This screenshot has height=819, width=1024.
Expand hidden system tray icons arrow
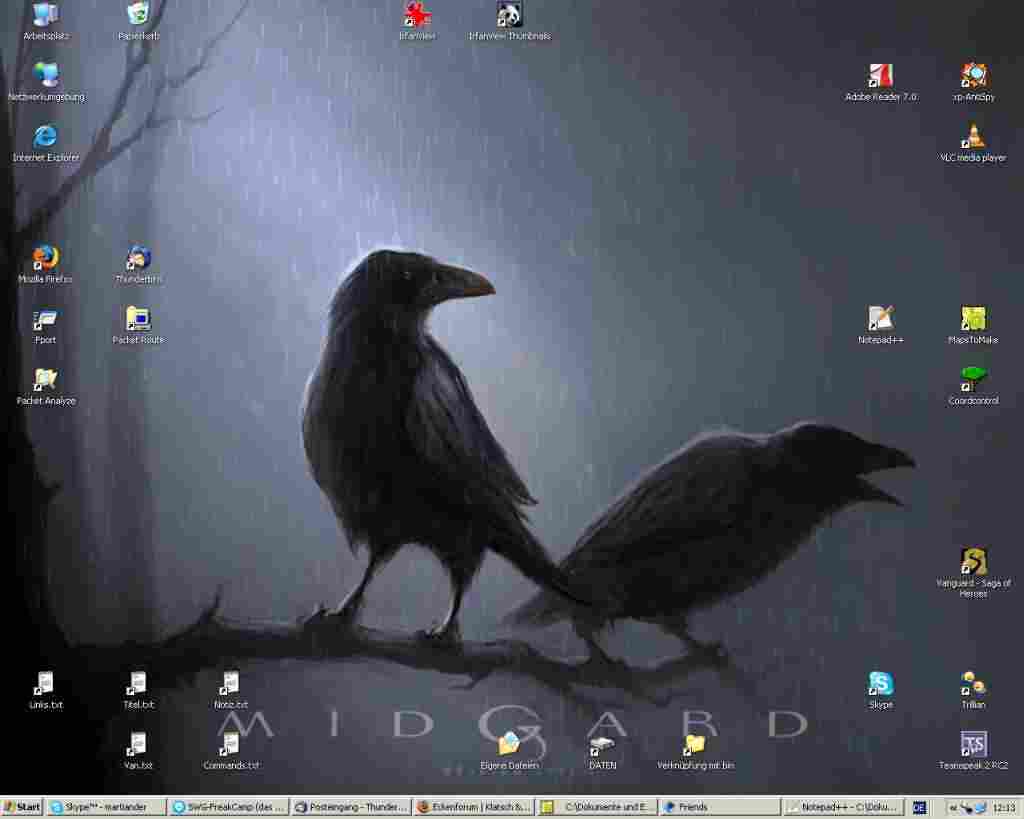pyautogui.click(x=953, y=807)
